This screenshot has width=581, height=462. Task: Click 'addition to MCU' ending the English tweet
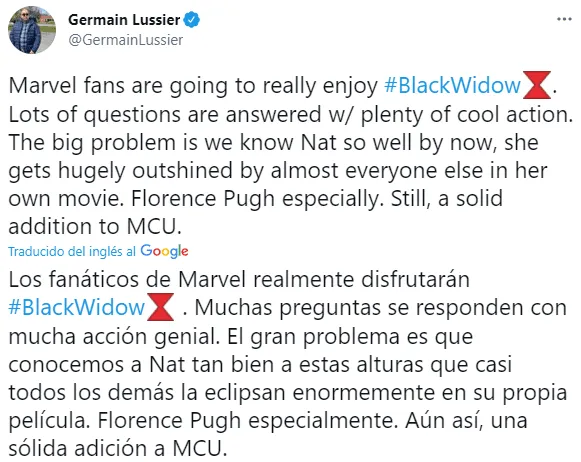[x=95, y=226]
